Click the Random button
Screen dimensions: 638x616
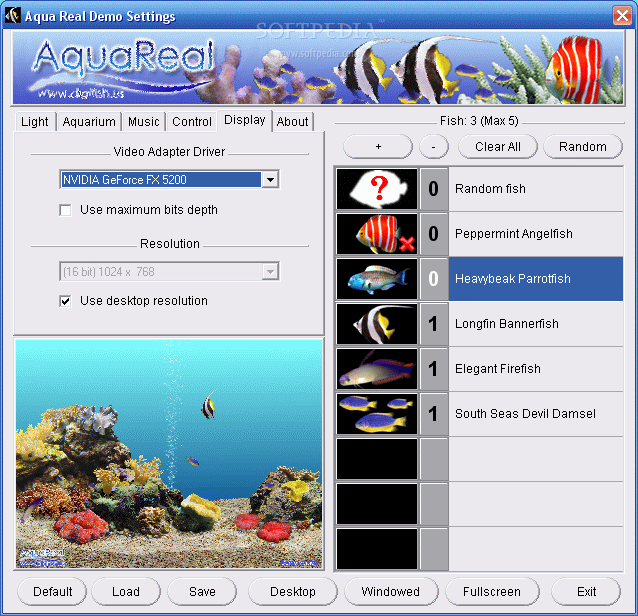[x=583, y=146]
